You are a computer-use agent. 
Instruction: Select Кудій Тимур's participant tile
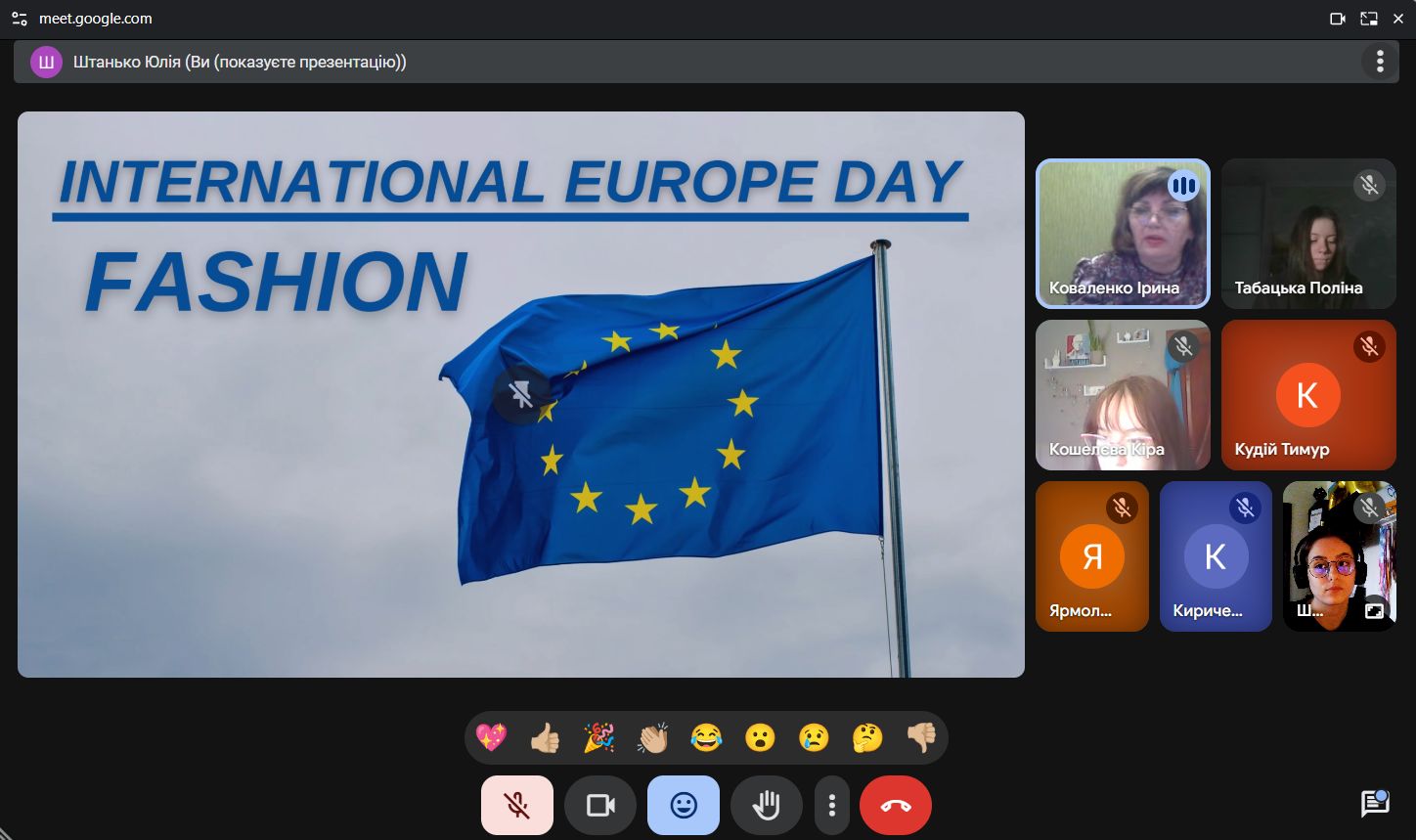[1307, 395]
